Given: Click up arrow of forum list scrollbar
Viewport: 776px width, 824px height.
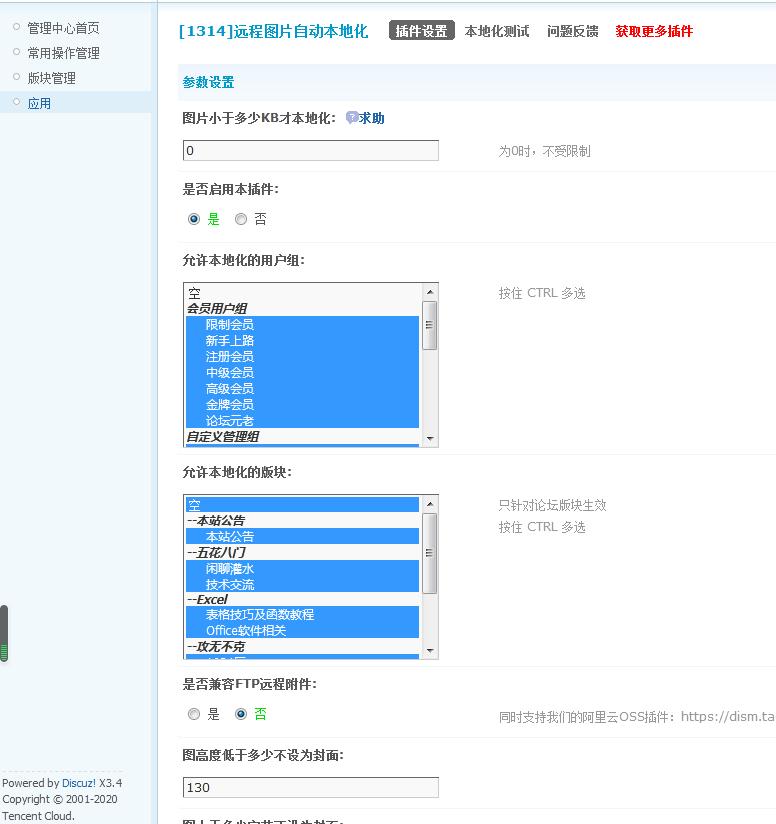Looking at the screenshot, I should click(430, 504).
